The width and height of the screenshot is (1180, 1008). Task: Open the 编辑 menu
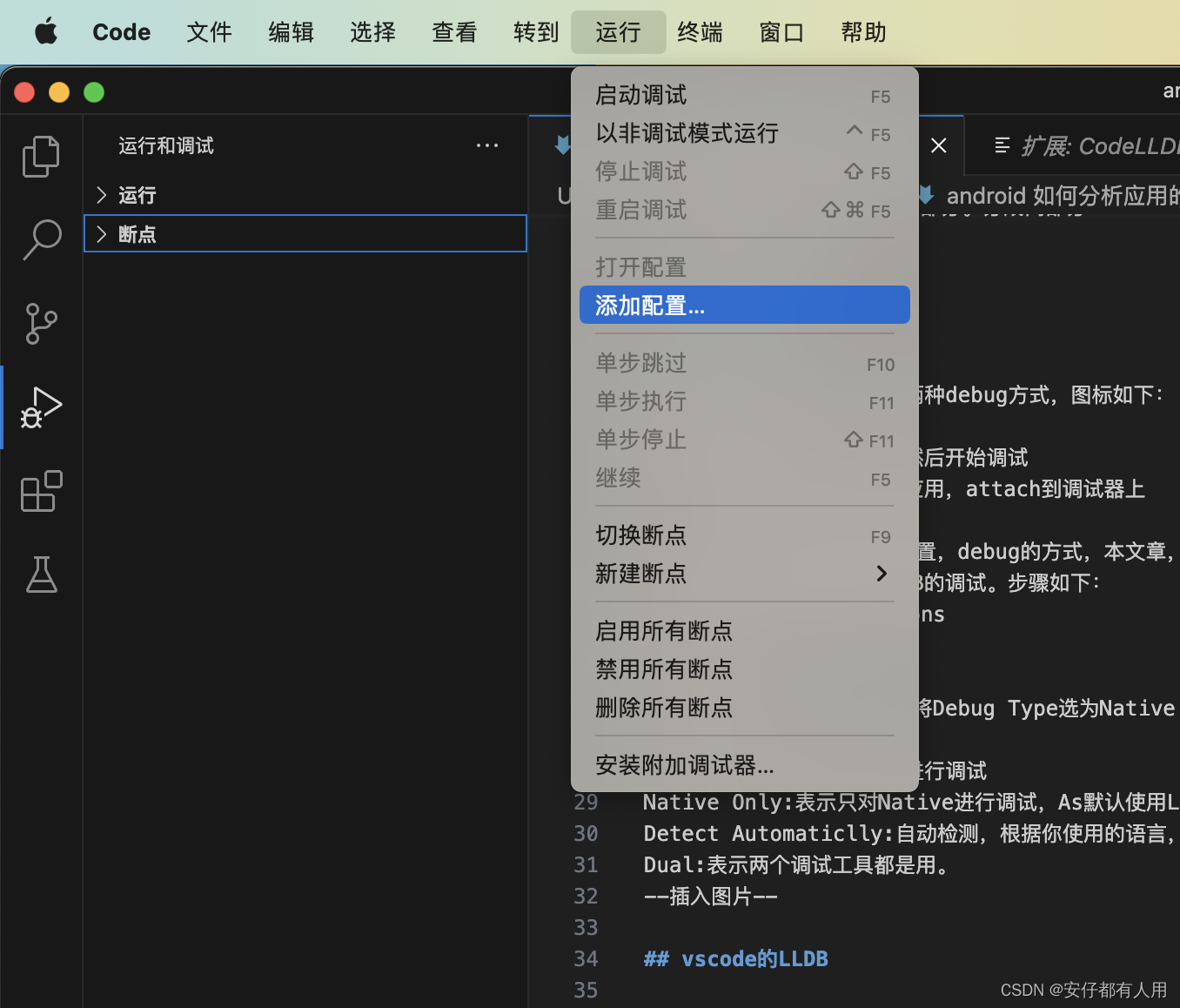coord(291,32)
